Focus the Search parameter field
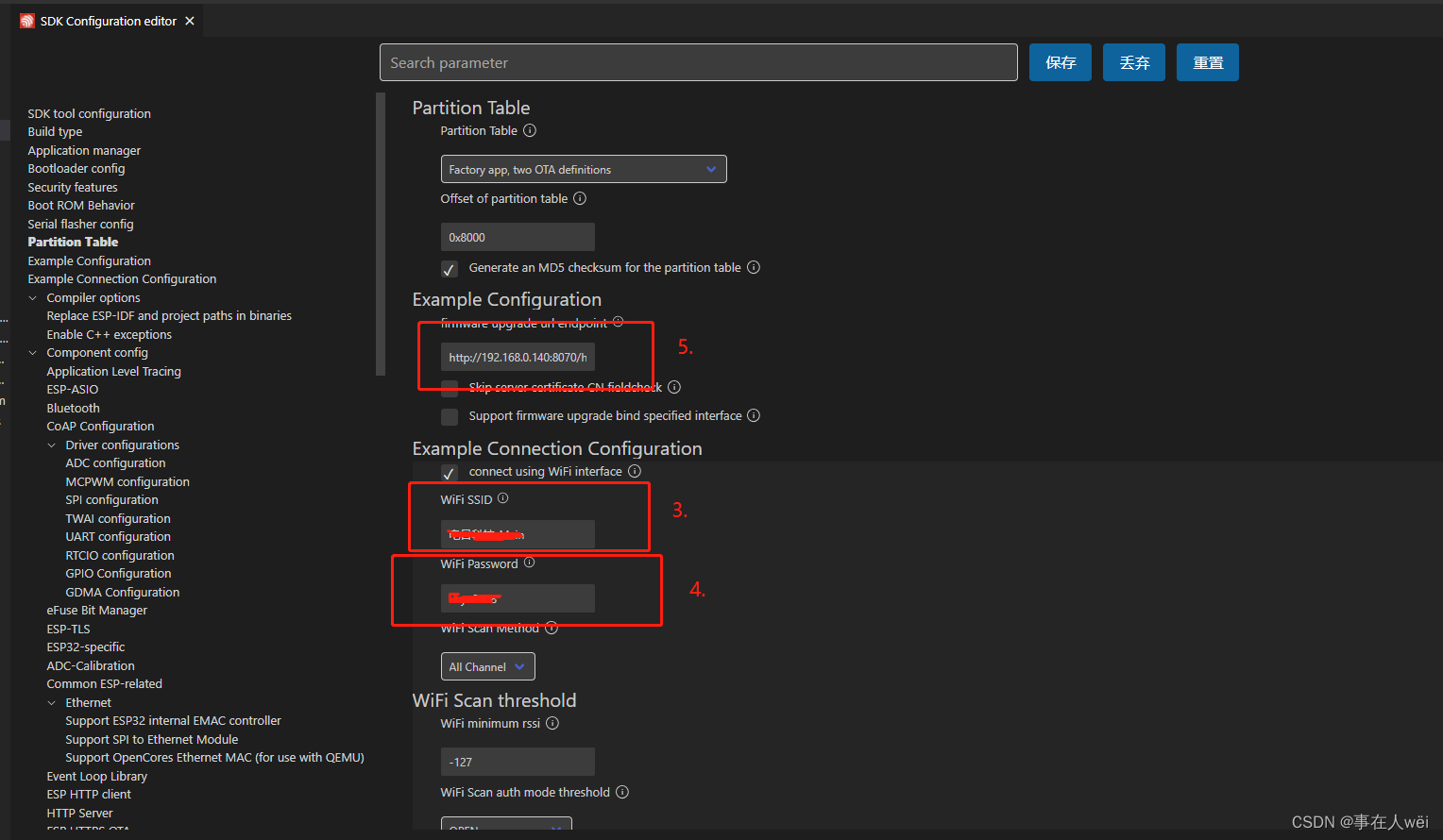The height and width of the screenshot is (840, 1443). coord(699,62)
